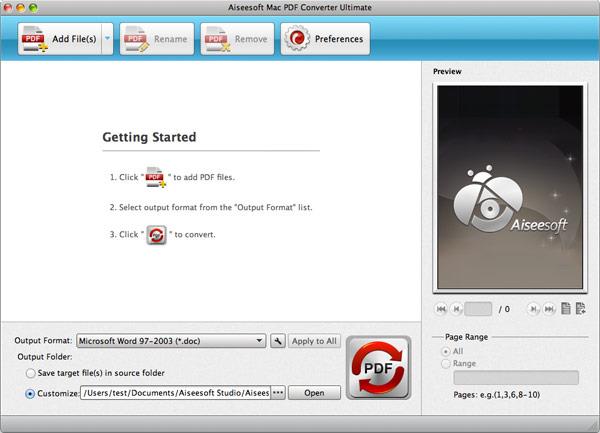Open Preferences
600x433 pixels.
(x=325, y=39)
